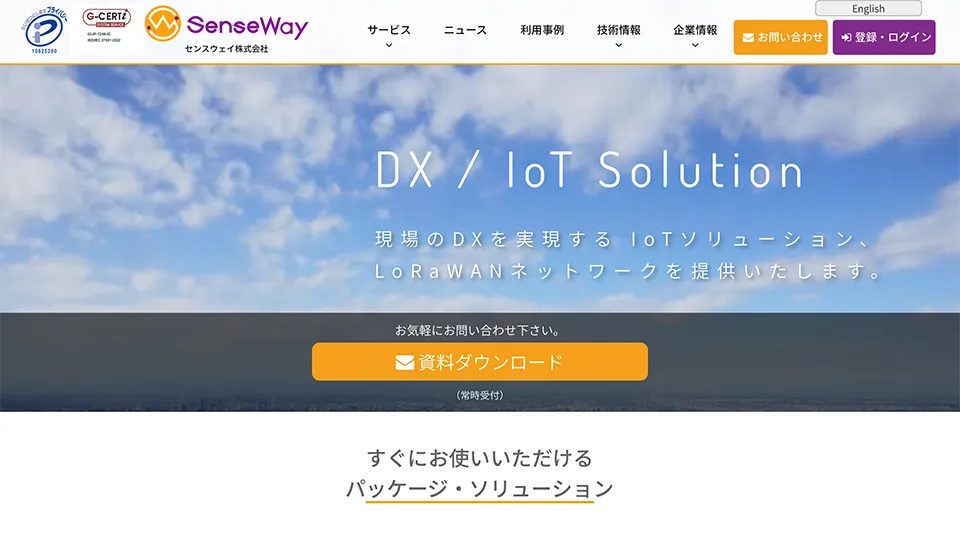Image resolution: width=960 pixels, height=540 pixels.
Task: Click the envelope icon in お問い合わせ button
Action: (x=748, y=38)
